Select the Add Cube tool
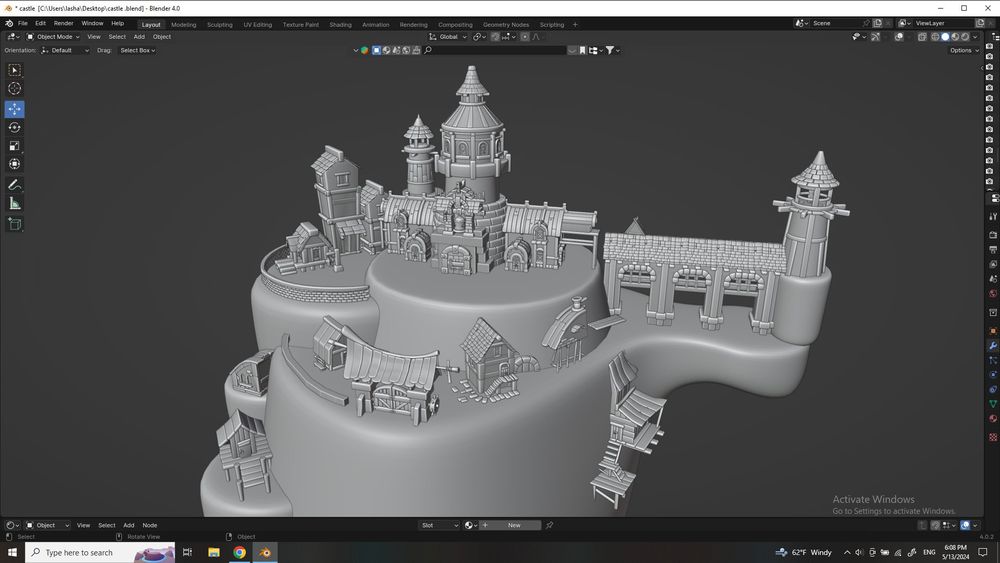Image resolution: width=1000 pixels, height=563 pixels. click(x=15, y=224)
